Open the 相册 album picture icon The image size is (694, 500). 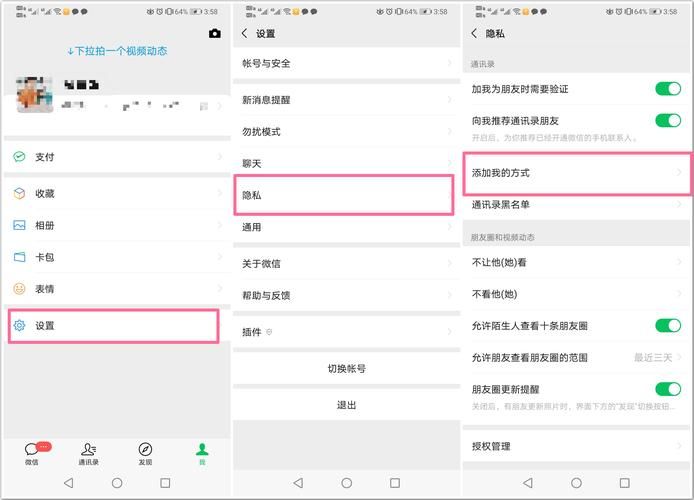19,225
